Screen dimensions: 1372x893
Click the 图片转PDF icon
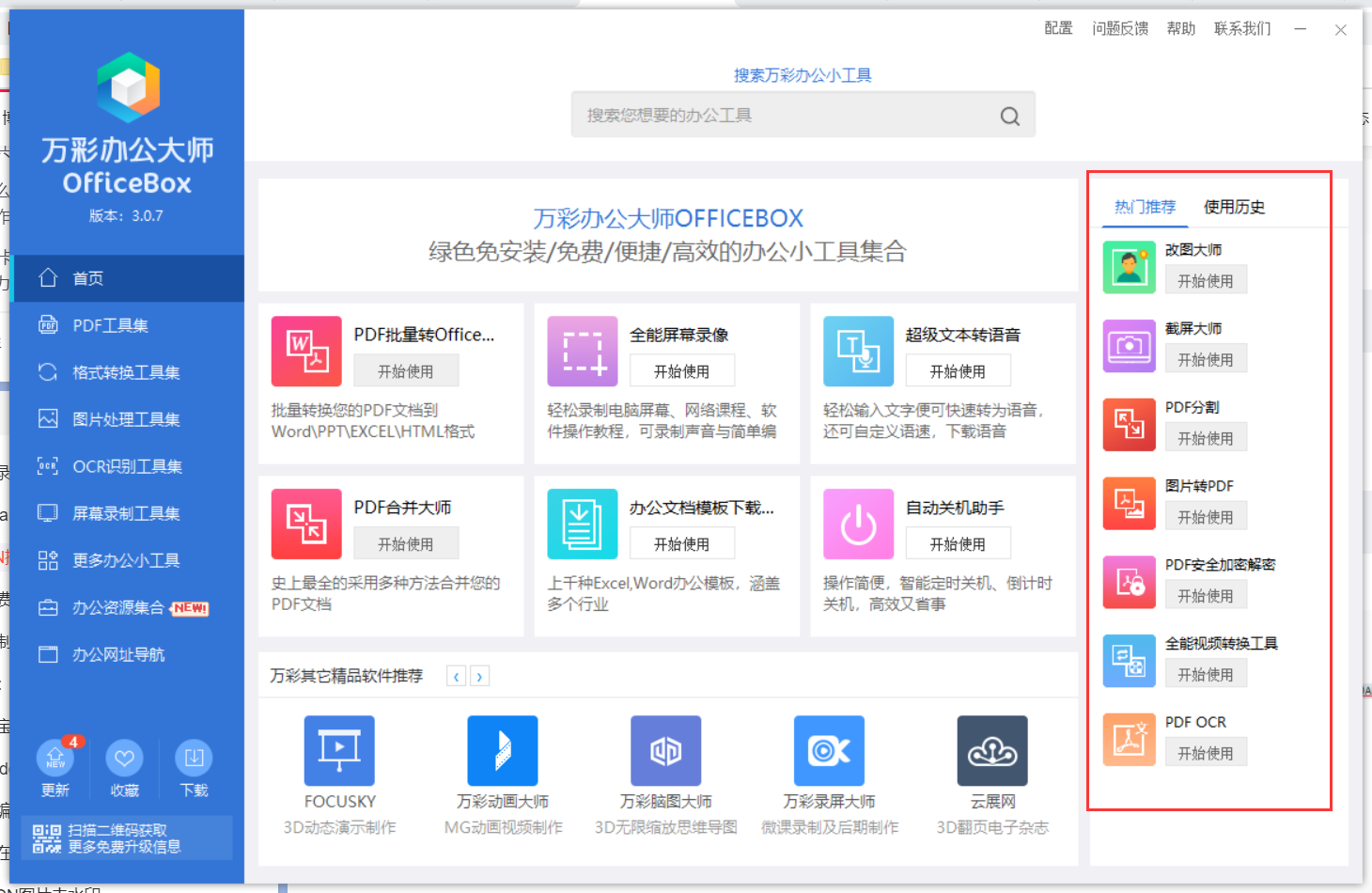click(1130, 504)
